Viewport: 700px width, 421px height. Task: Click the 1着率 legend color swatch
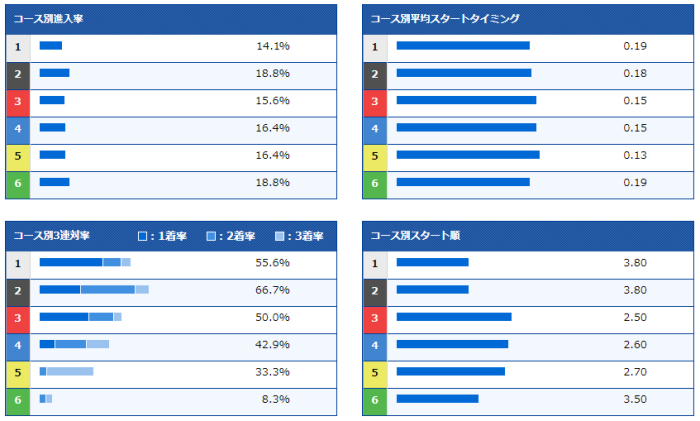point(143,236)
